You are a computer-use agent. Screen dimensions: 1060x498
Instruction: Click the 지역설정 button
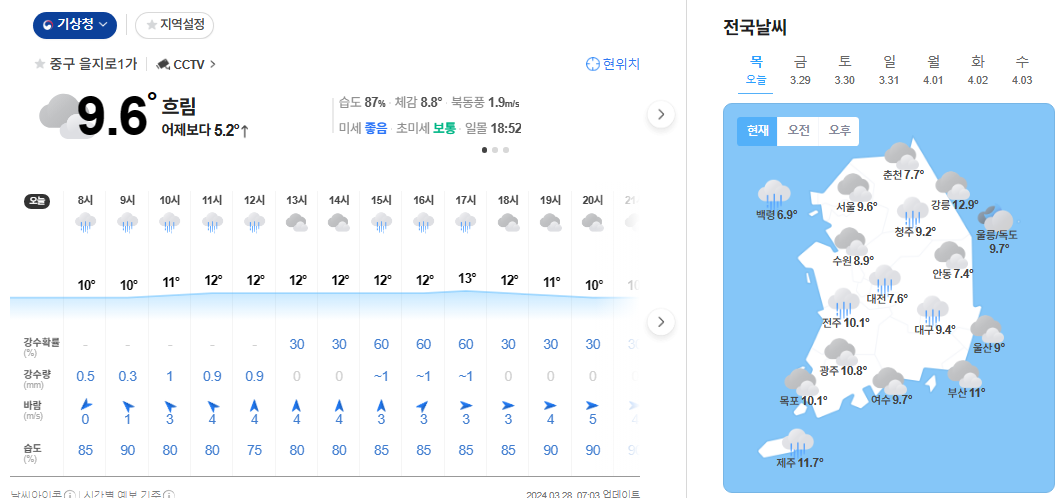(x=174, y=25)
